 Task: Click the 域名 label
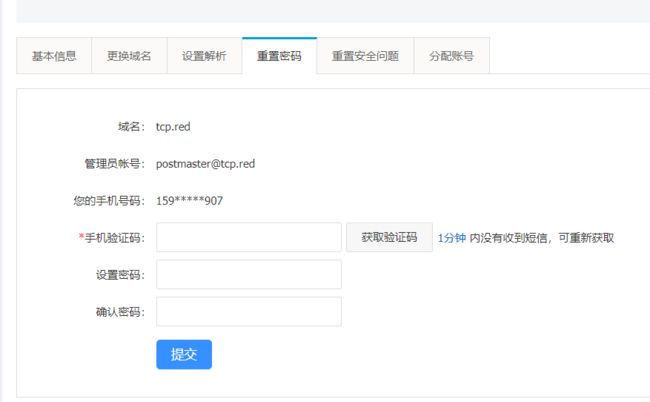[x=131, y=126]
